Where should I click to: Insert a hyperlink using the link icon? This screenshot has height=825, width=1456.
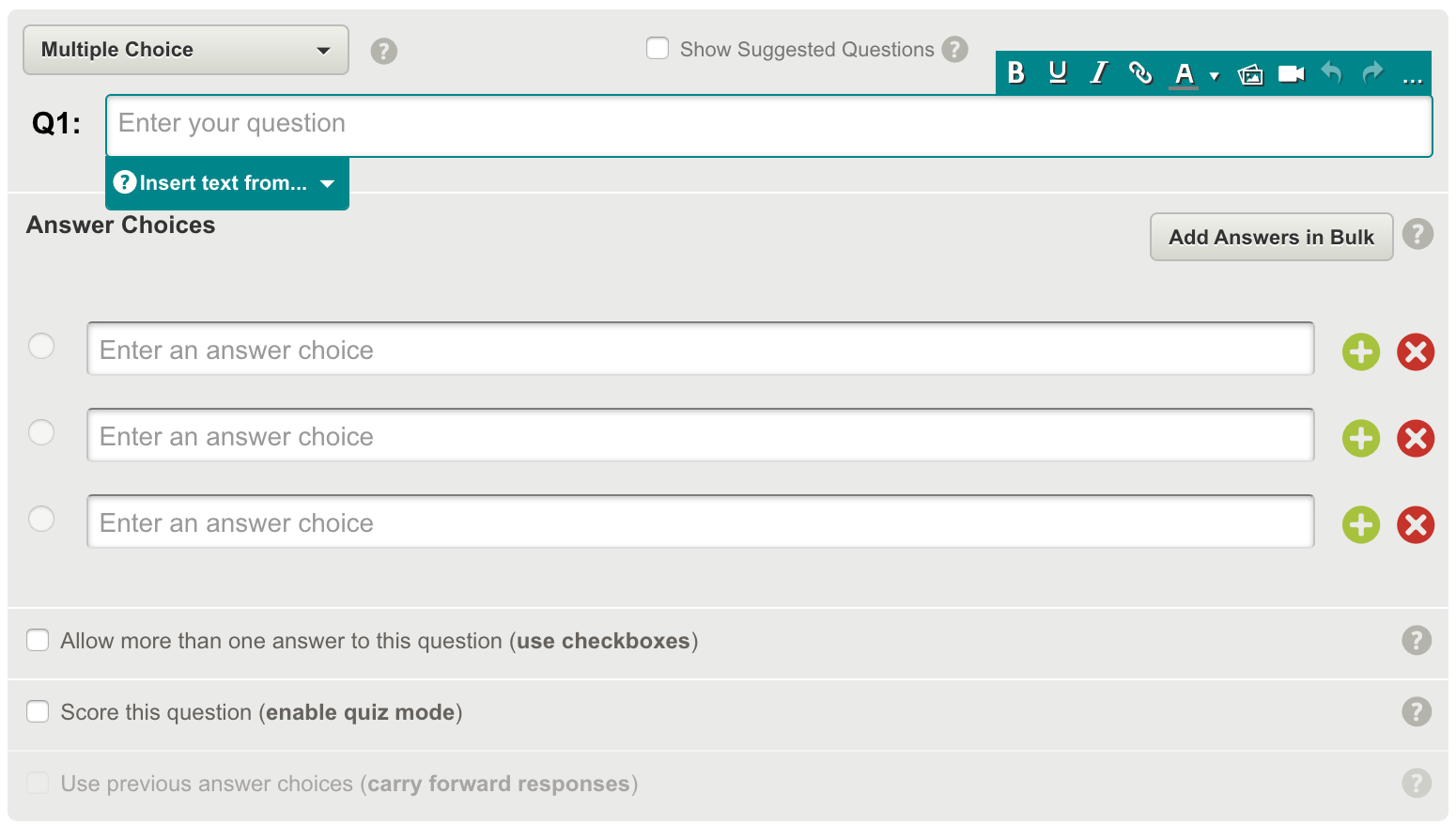(1140, 72)
